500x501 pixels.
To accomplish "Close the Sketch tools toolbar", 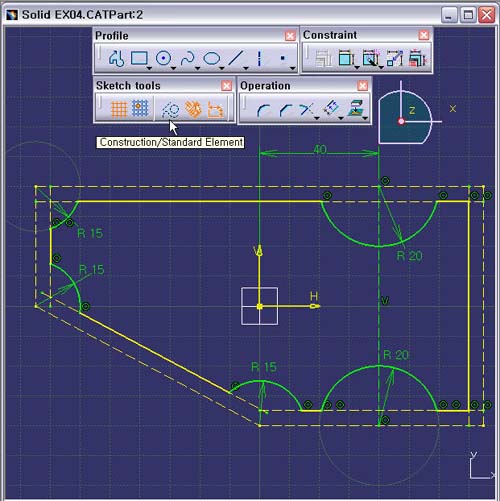I will (226, 86).
